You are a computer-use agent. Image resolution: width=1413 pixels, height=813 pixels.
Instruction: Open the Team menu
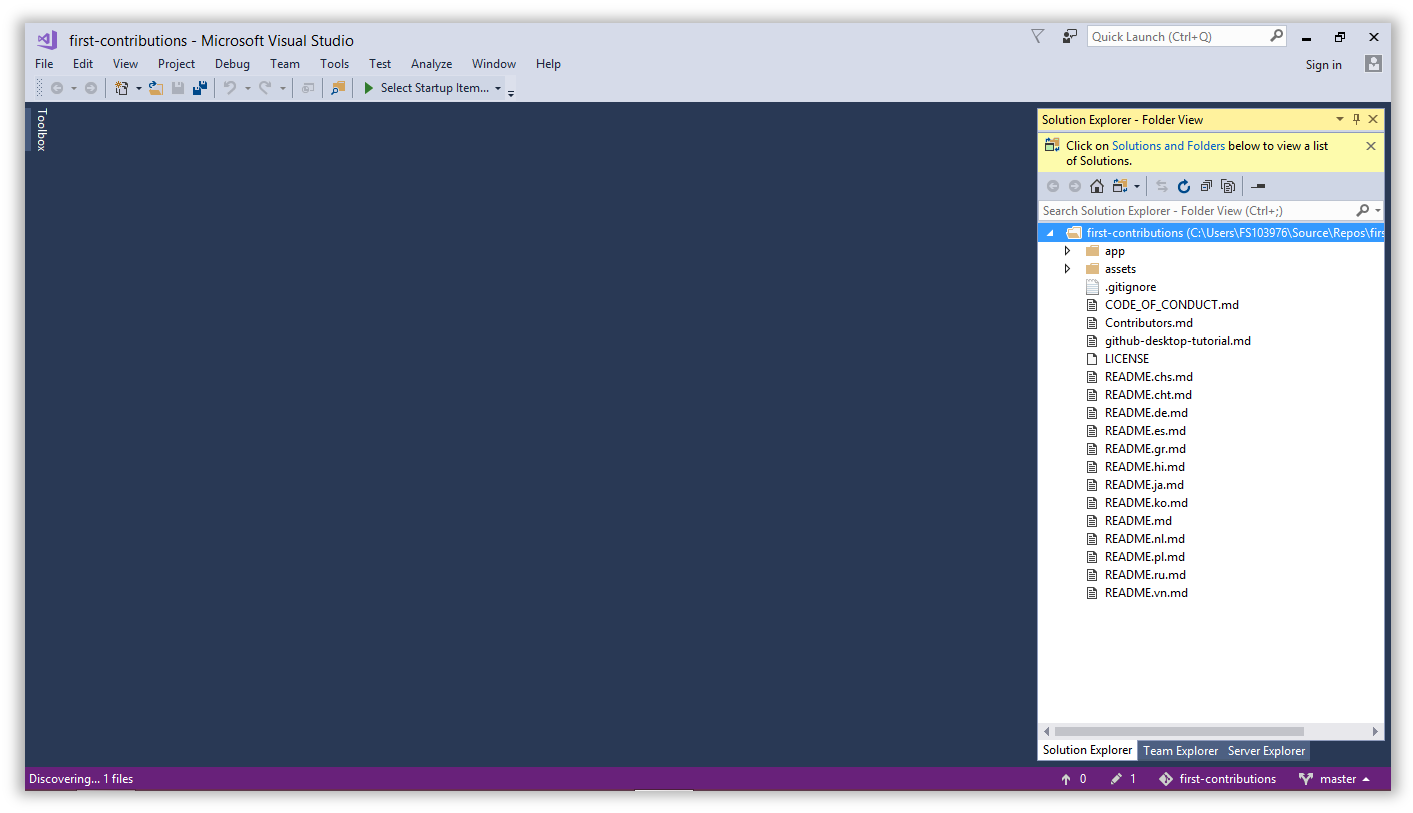click(x=285, y=64)
